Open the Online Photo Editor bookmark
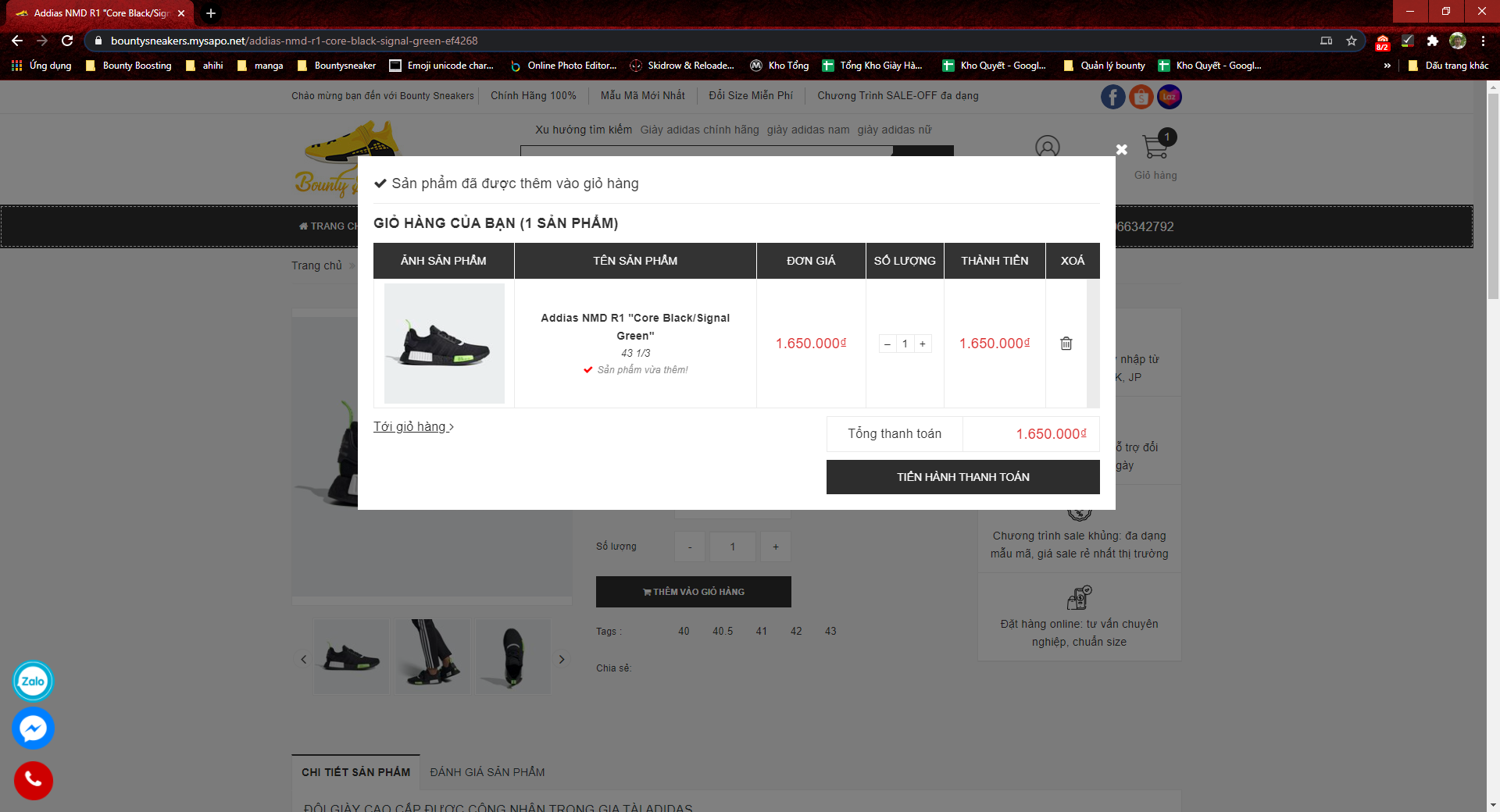Image resolution: width=1500 pixels, height=812 pixels. [x=563, y=66]
